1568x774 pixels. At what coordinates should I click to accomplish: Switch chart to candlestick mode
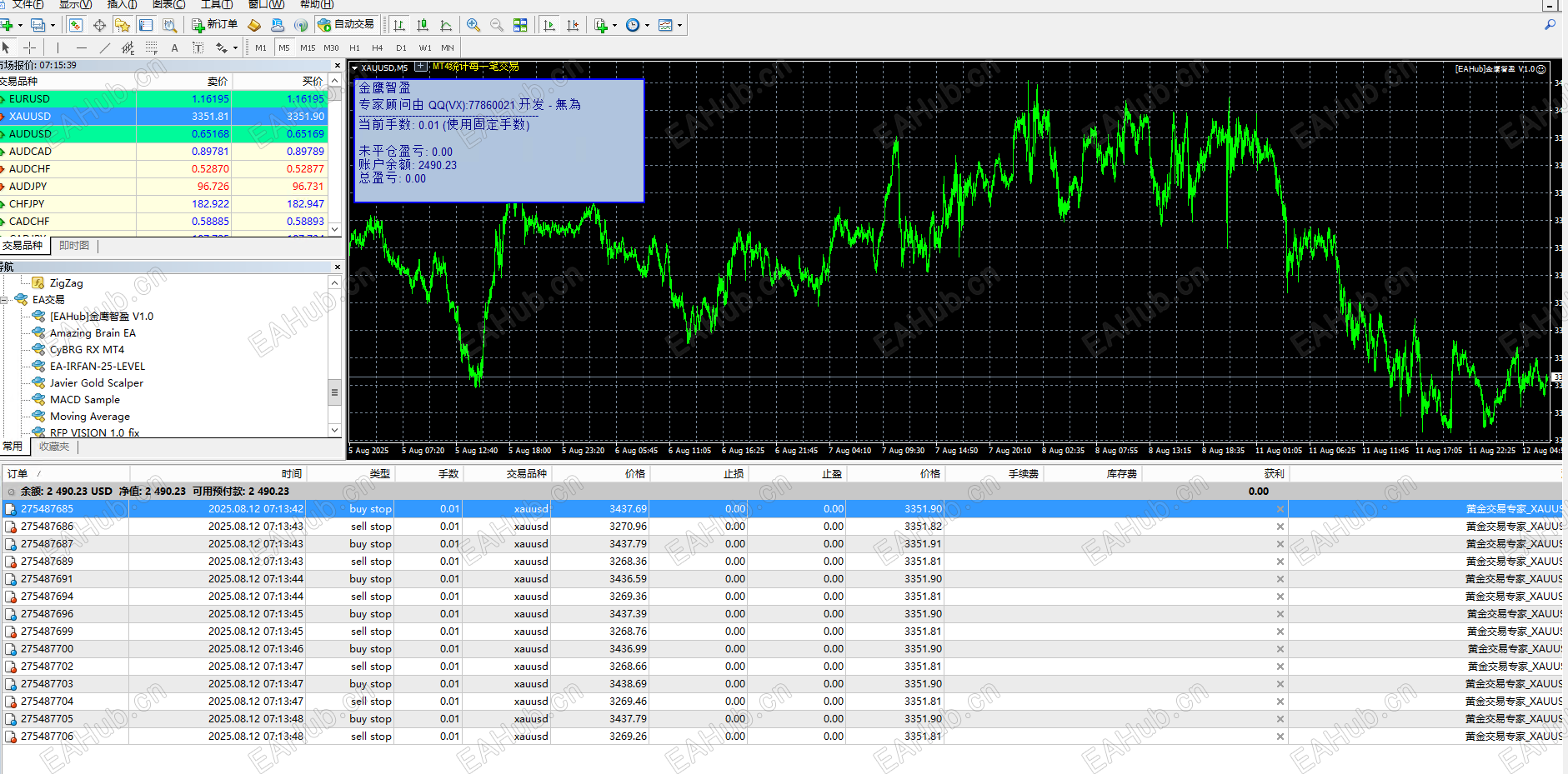tap(423, 25)
